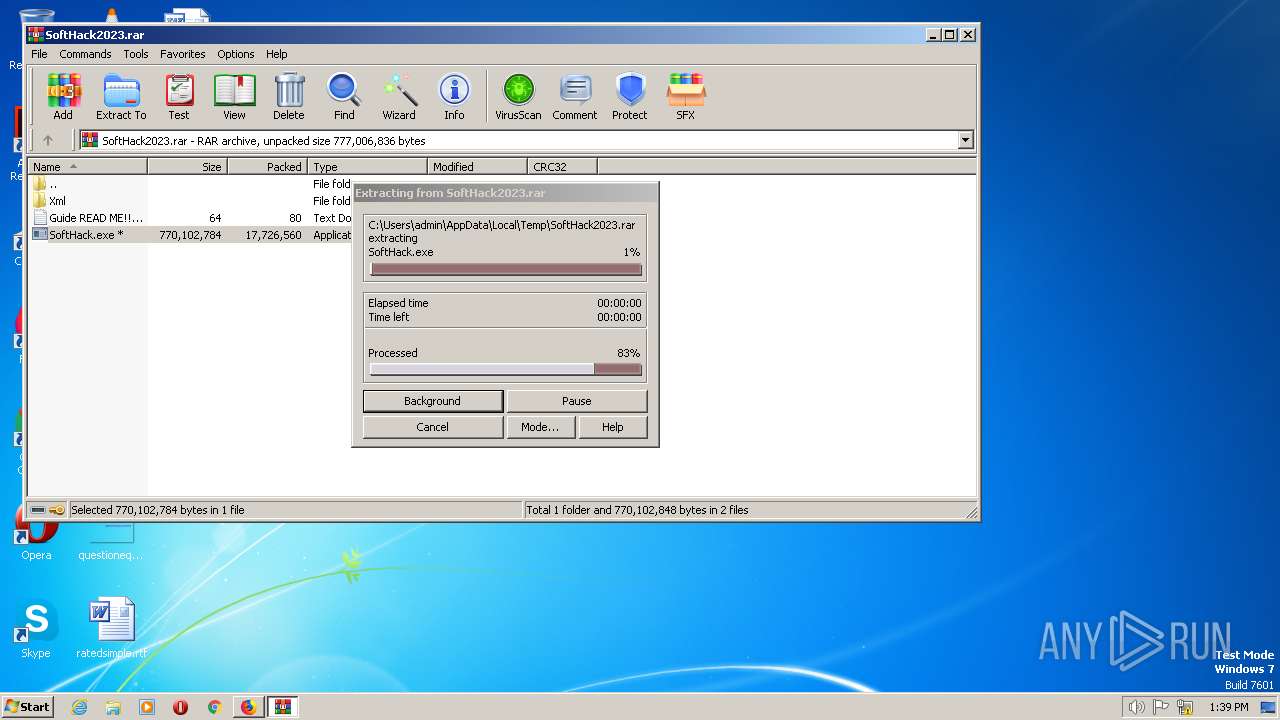Open Google Chrome from the taskbar
Viewport: 1280px width, 720px height.
[214, 707]
